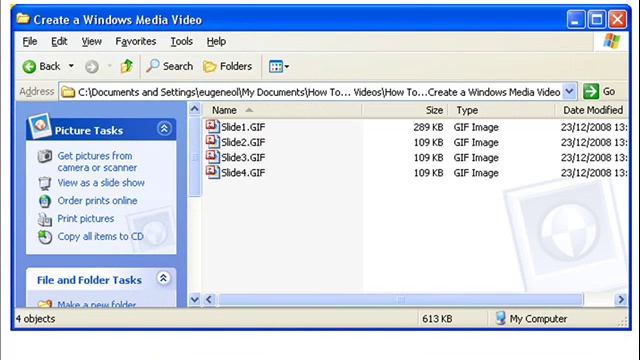Sort by the Date Modified column header
Viewport: 640px width, 360px height.
(x=592, y=110)
